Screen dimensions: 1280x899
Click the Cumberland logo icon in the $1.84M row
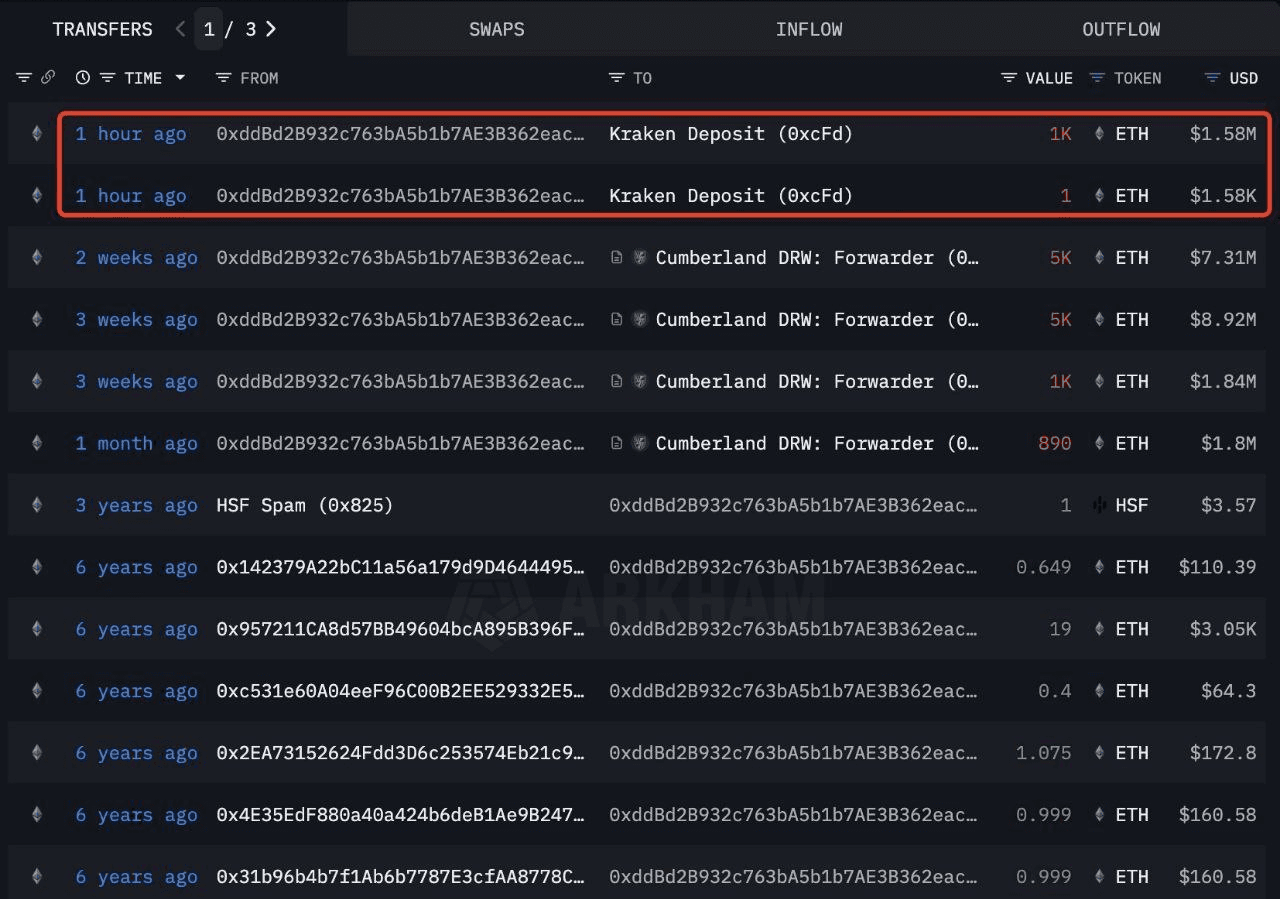pyautogui.click(x=640, y=381)
